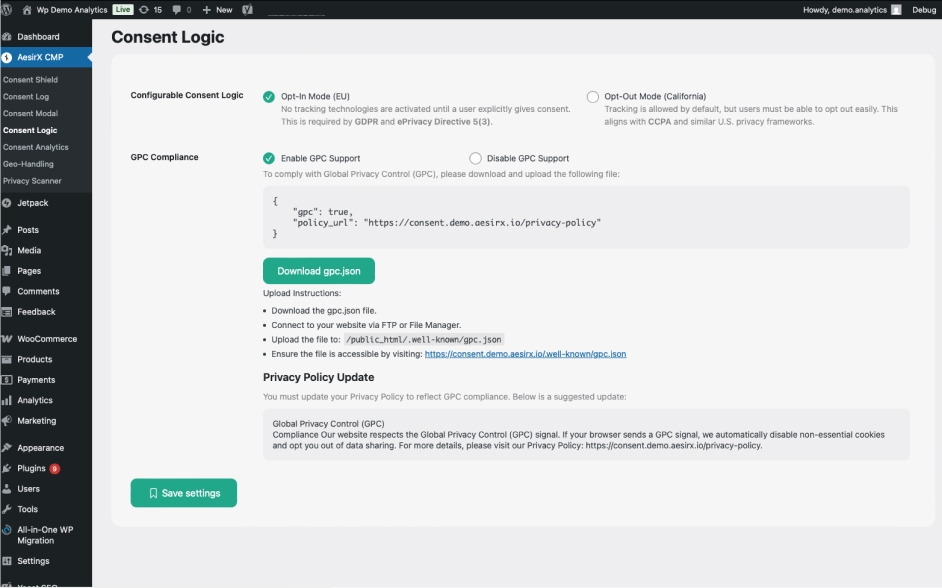Viewport: 942px width, 588px height.
Task: Click the Media icon in the sidebar
Action: click(7, 250)
